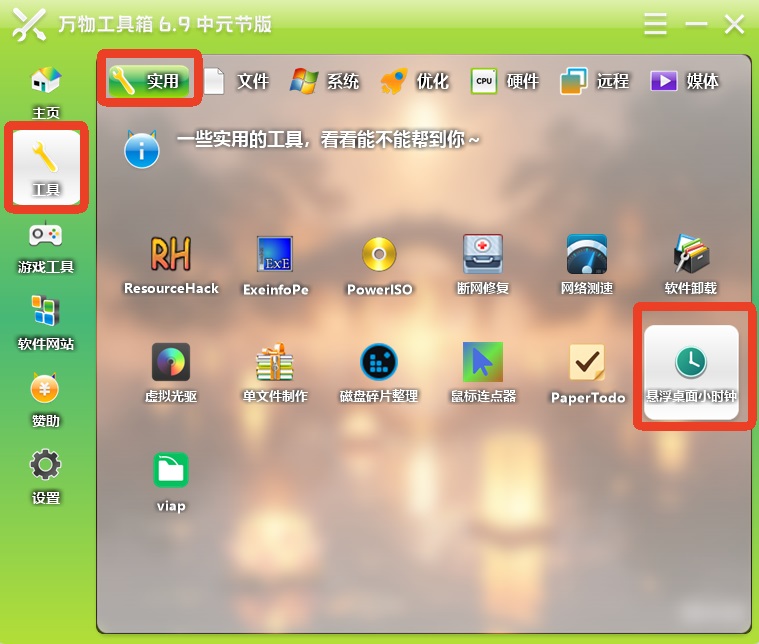Click the blue info cat icon

[141, 149]
